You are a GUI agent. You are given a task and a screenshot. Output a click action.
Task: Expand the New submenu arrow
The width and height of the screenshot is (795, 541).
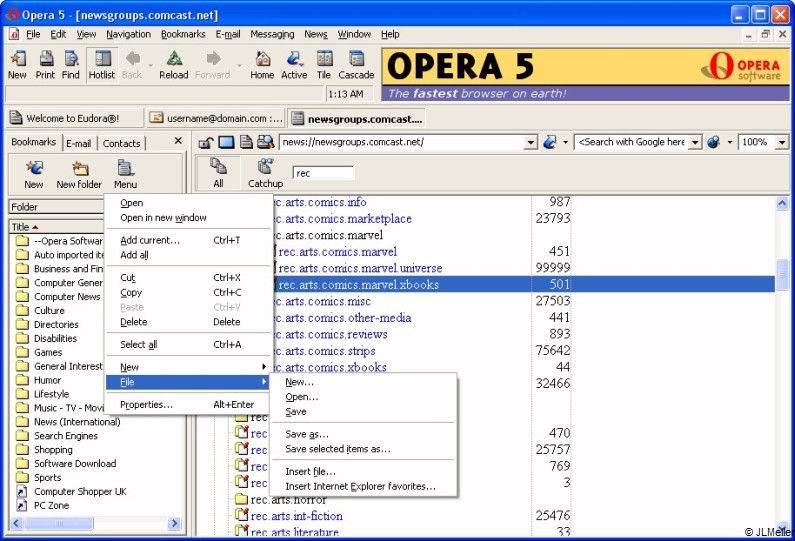(x=264, y=367)
